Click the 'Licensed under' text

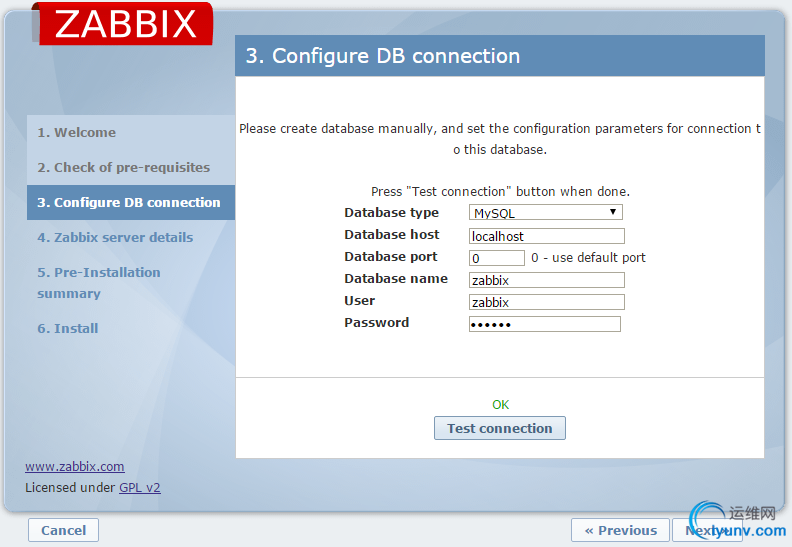coord(70,487)
